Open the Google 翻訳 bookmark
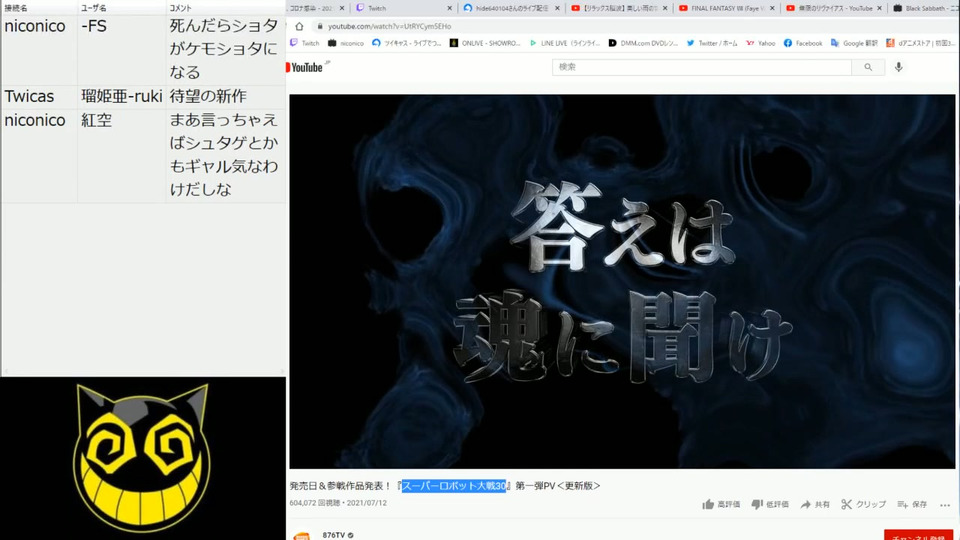The height and width of the screenshot is (540, 960). (854, 43)
